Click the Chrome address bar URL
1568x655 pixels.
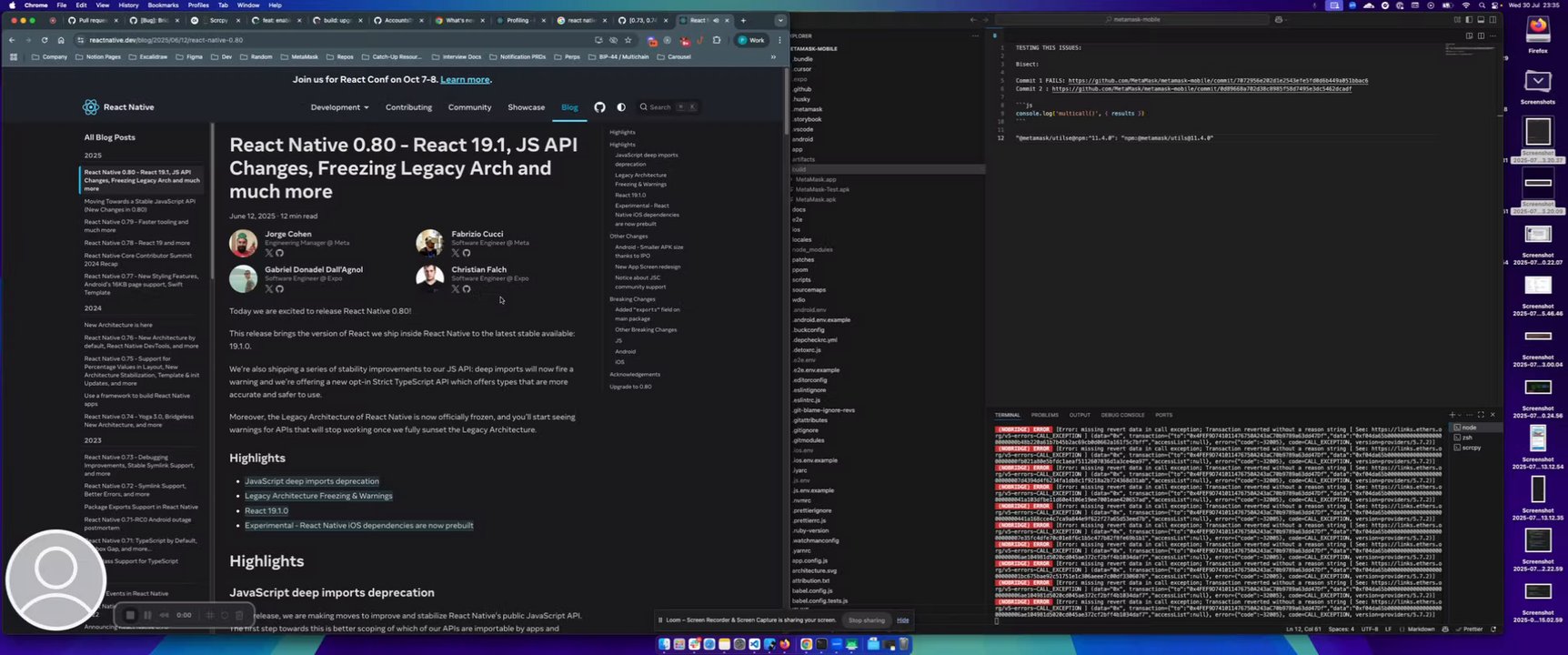[x=166, y=40]
